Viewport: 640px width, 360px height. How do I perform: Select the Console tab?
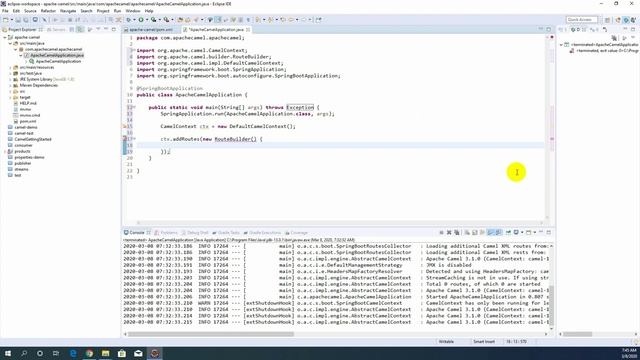tap(137, 233)
